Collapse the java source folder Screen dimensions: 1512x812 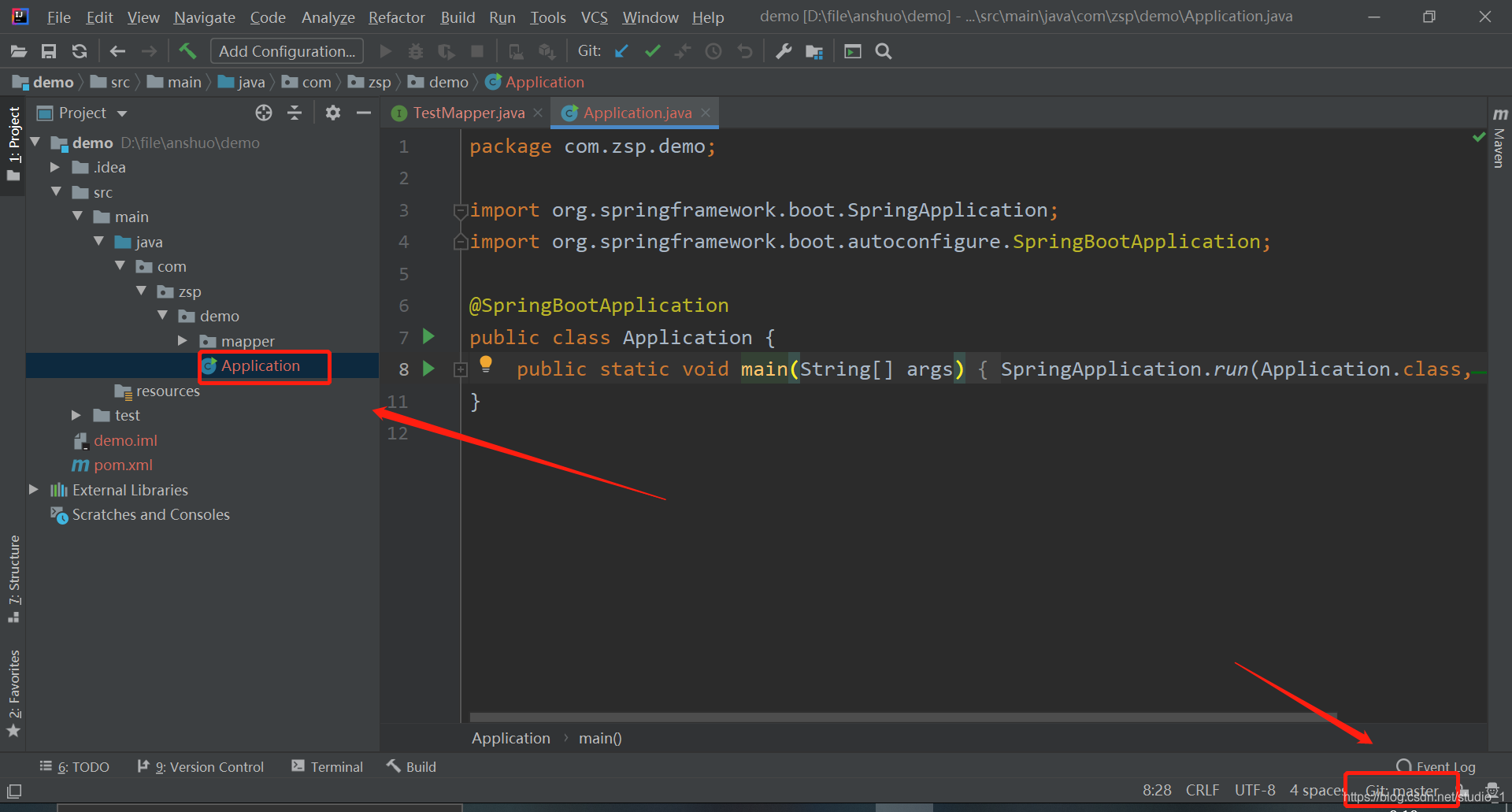[x=99, y=241]
